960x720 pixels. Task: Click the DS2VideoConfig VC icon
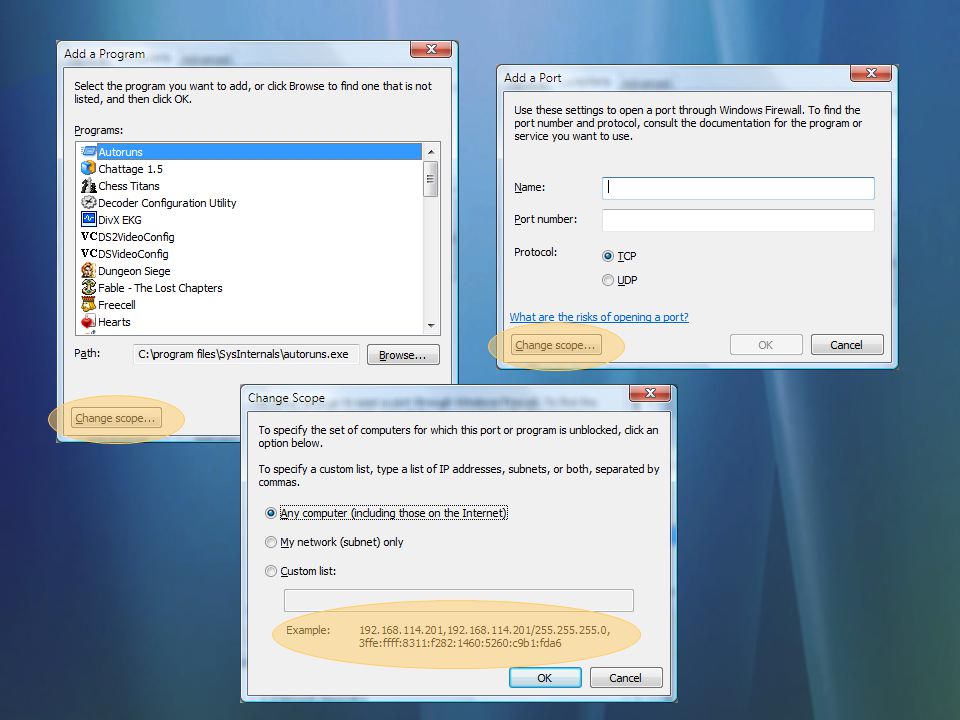89,236
